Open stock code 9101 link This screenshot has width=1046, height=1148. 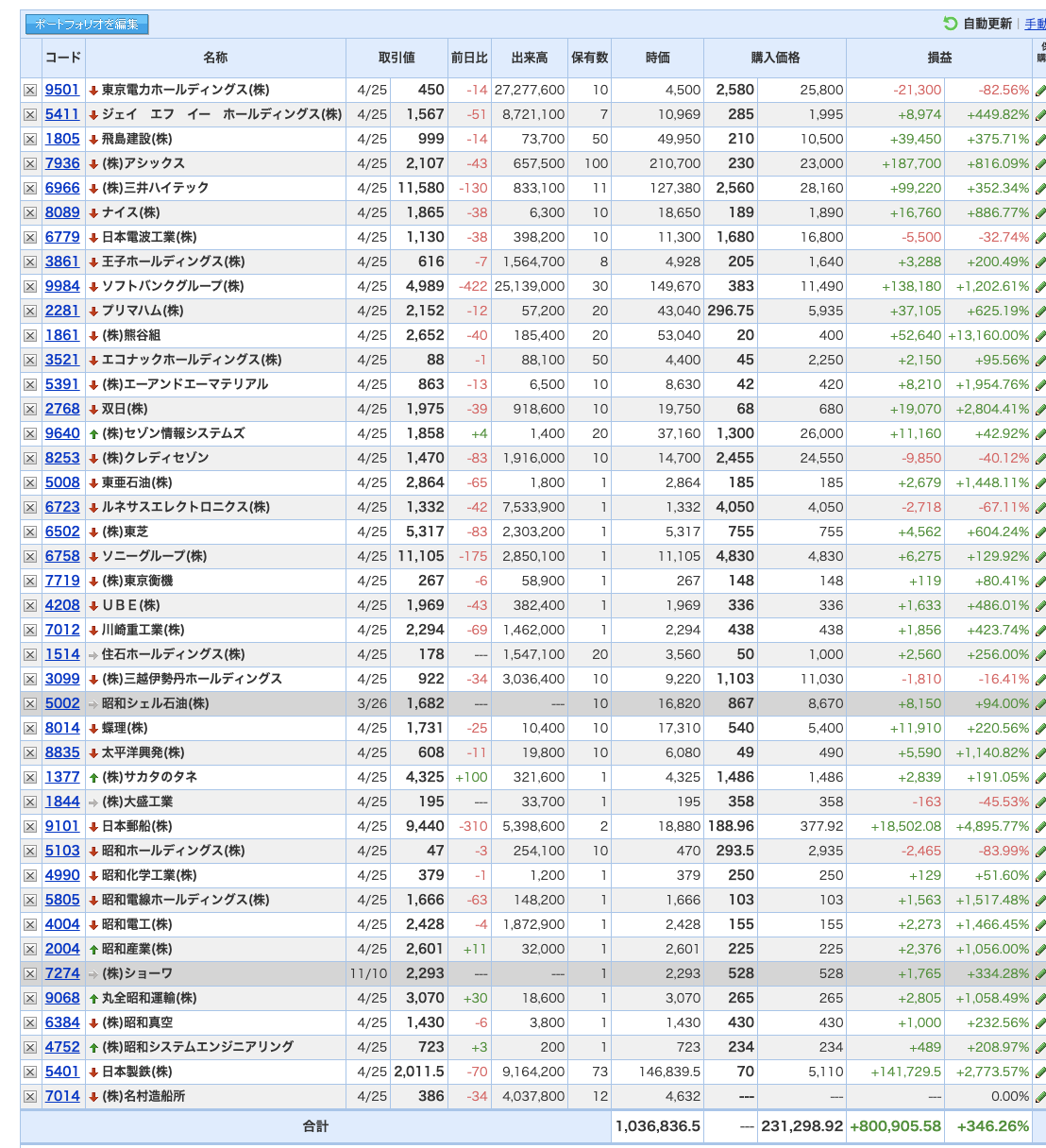point(62,826)
